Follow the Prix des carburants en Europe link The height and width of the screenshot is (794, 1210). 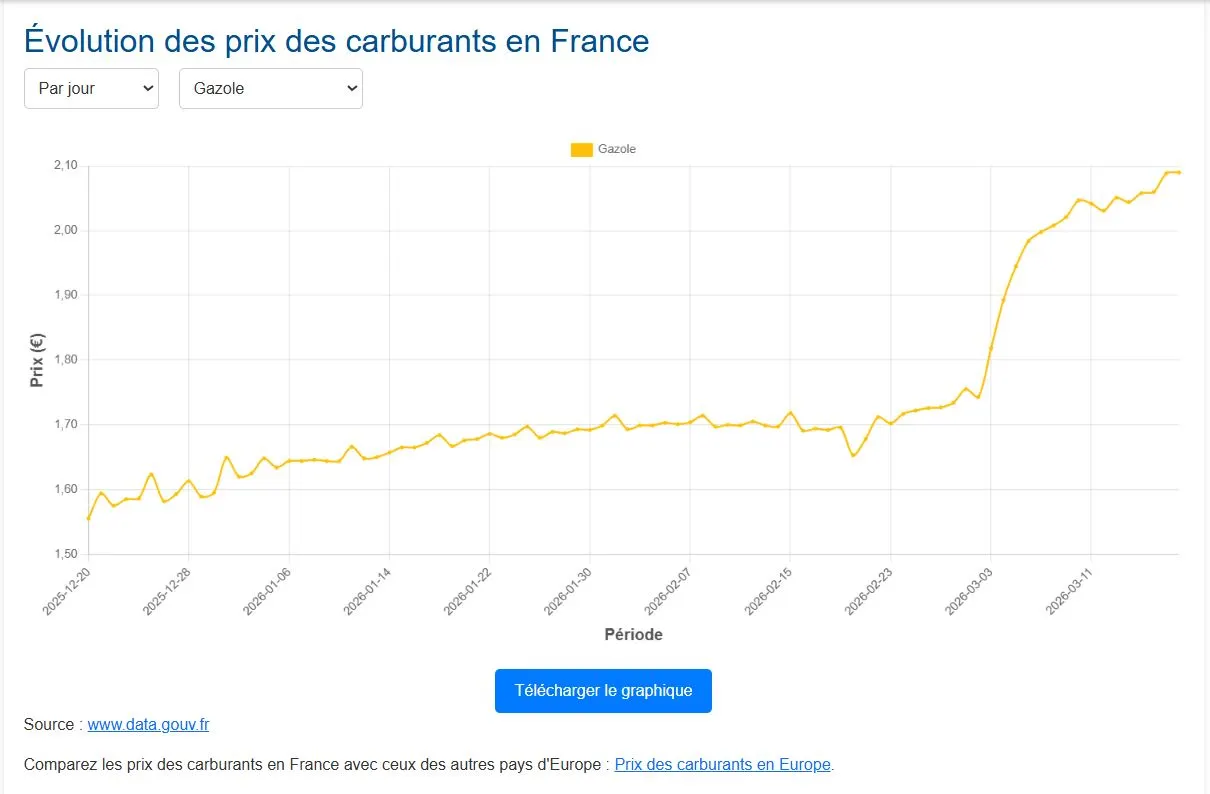722,764
